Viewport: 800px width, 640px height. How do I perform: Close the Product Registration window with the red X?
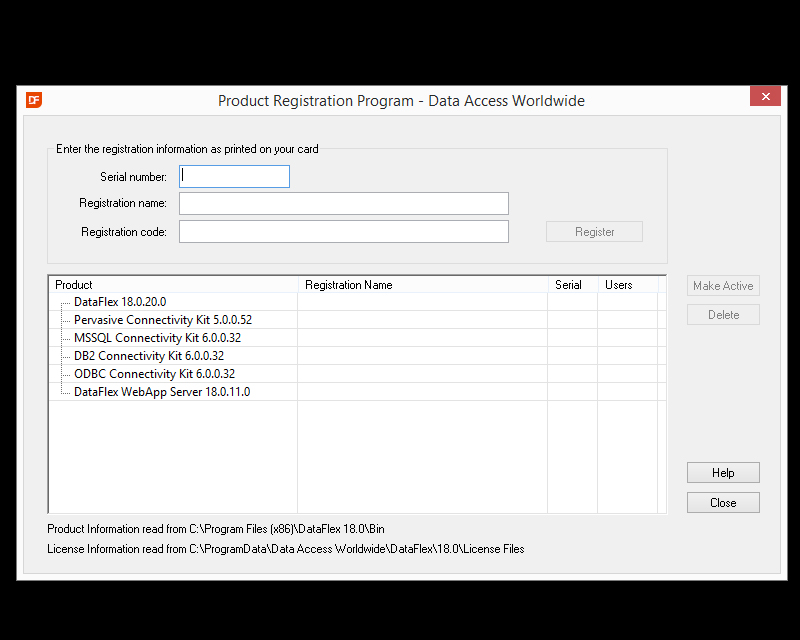pos(765,96)
